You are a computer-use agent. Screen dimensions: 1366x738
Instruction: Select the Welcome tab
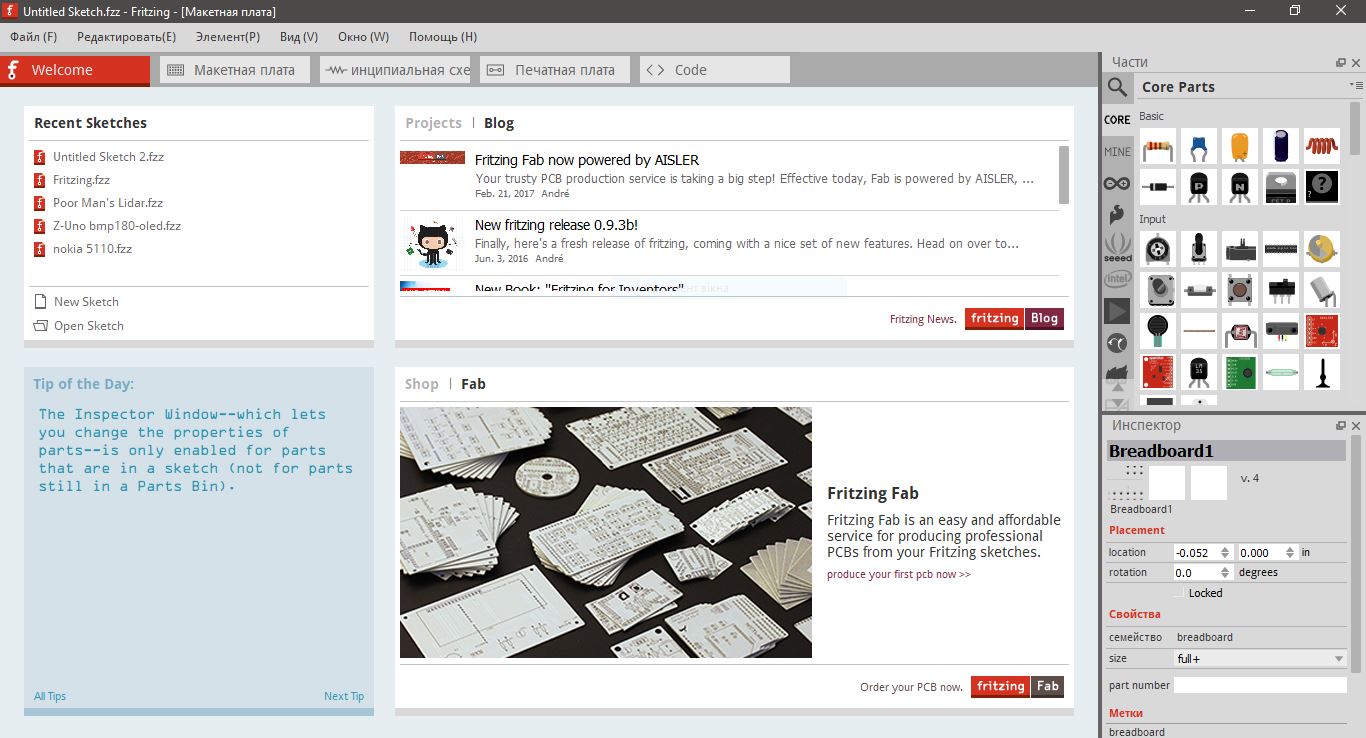[75, 70]
